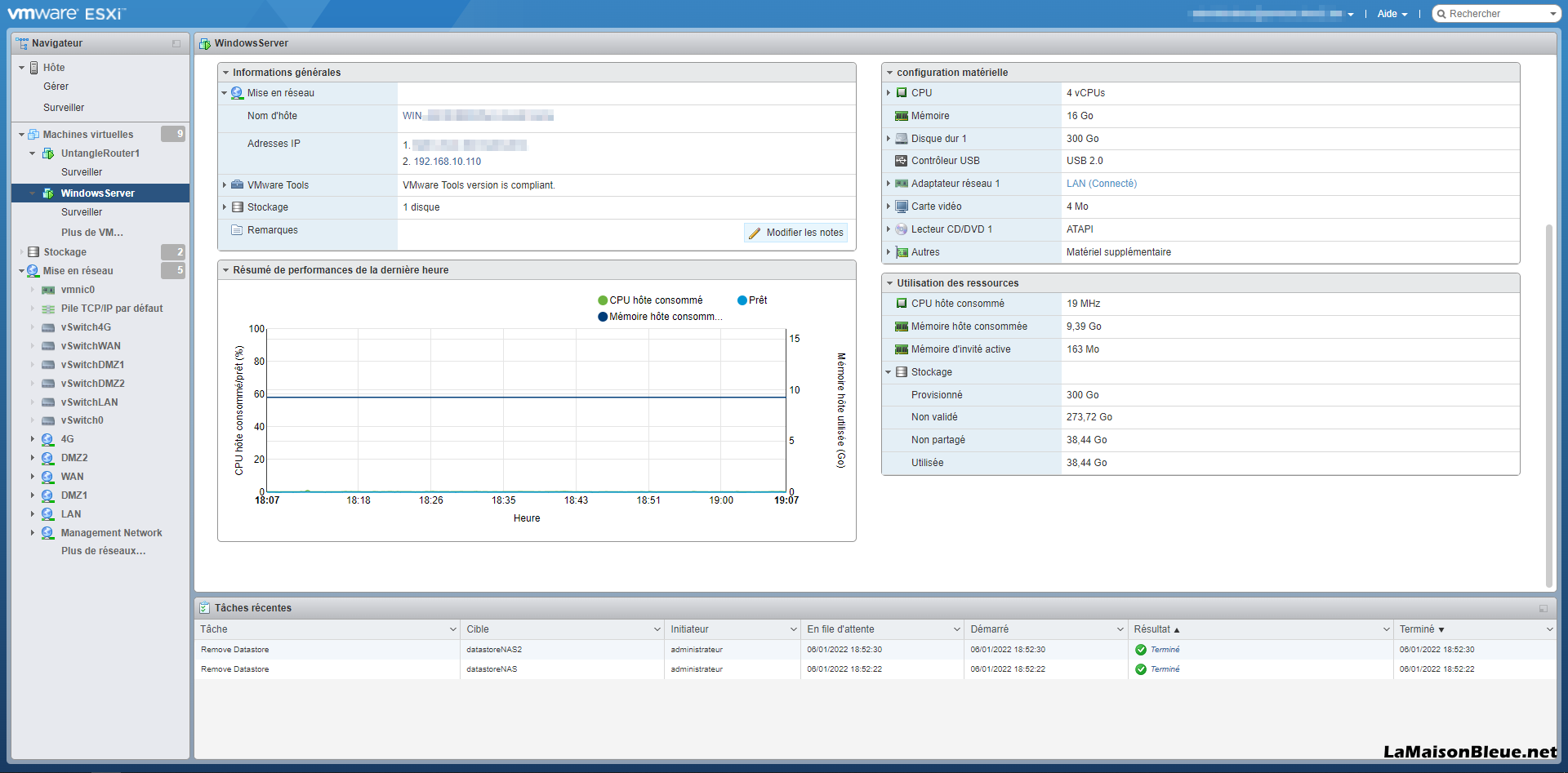
Task: Toggle Mémoire hôte consommée legend series
Action: tap(660, 317)
